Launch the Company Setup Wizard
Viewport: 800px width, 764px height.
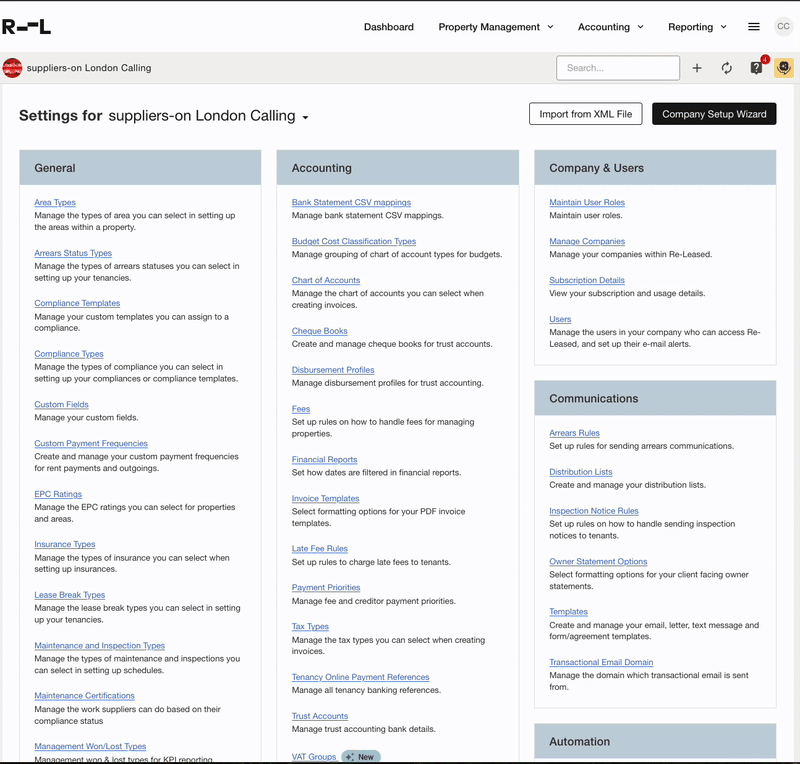[714, 114]
